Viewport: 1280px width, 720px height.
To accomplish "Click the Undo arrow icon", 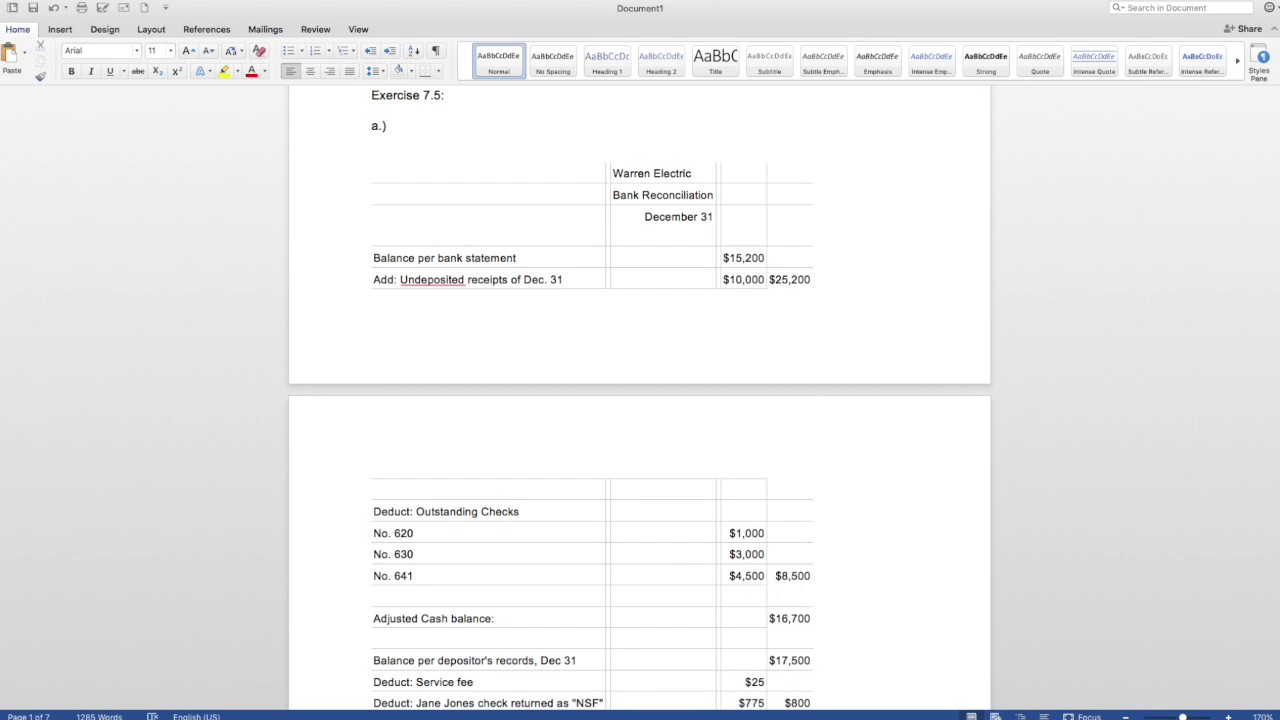I will click(x=53, y=8).
